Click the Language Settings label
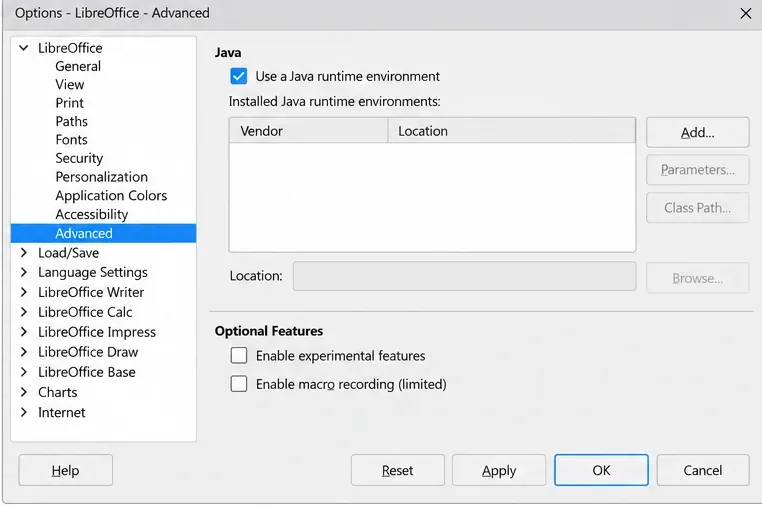This screenshot has width=762, height=506. coord(93,273)
